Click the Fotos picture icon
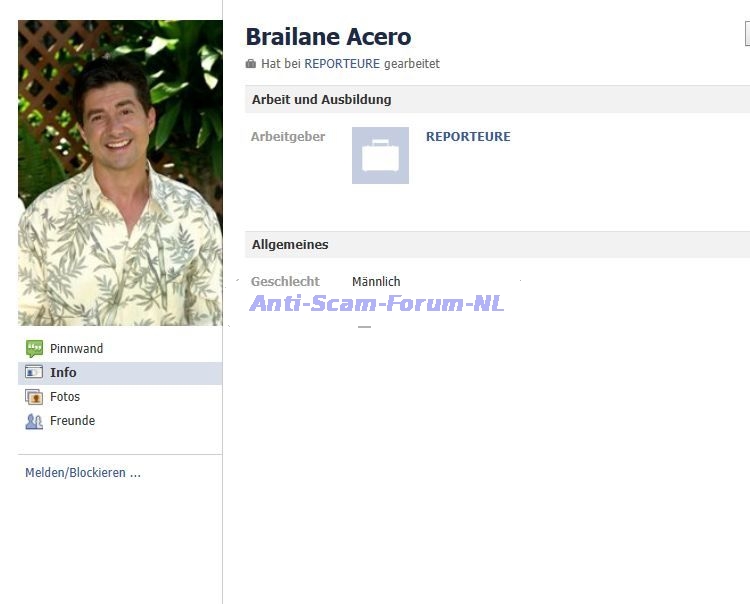Image resolution: width=750 pixels, height=604 pixels. [34, 397]
